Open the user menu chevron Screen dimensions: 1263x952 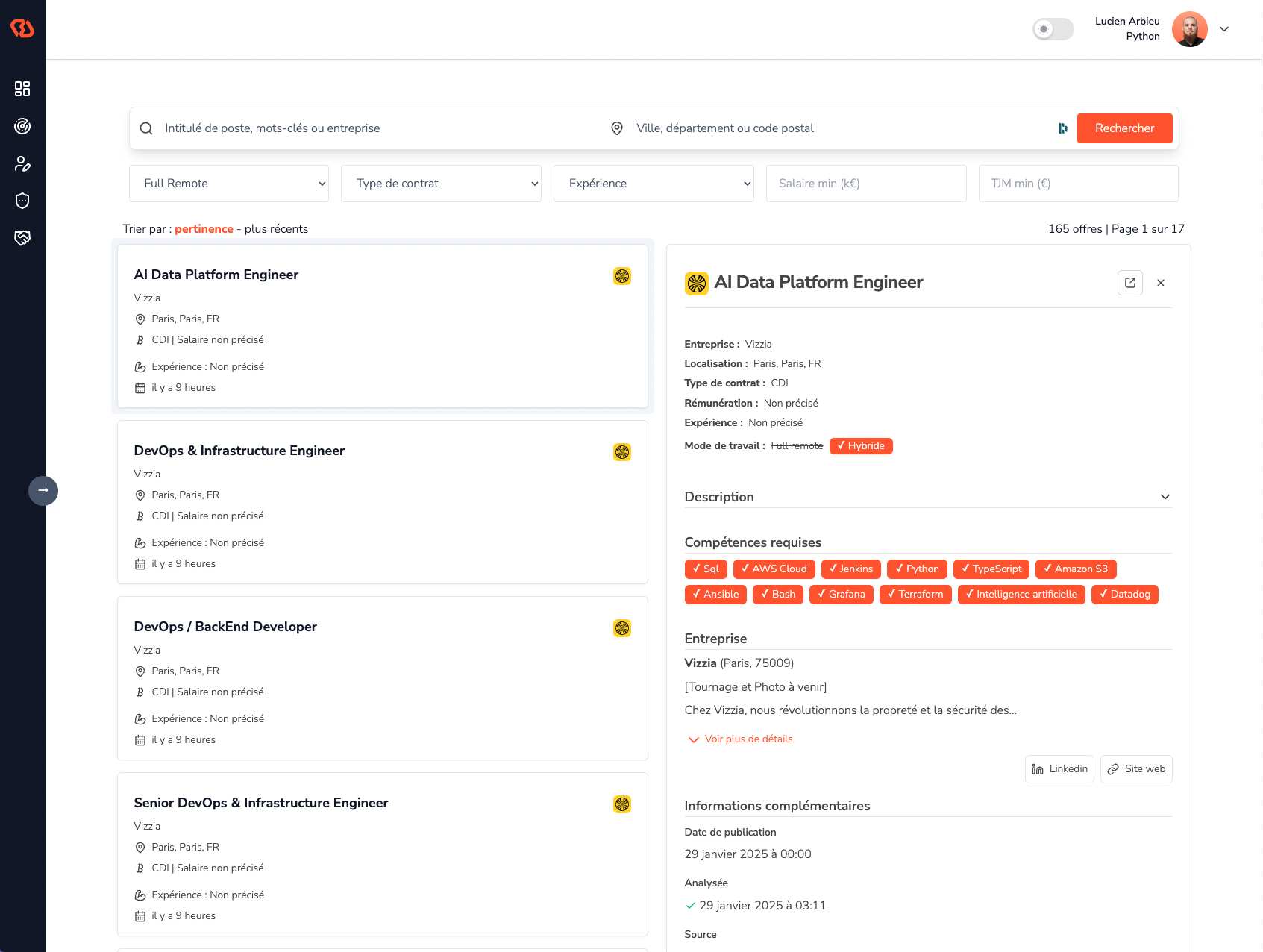(x=1224, y=29)
